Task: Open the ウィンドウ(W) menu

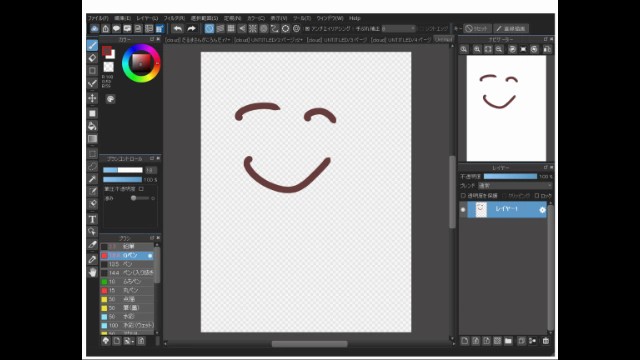Action: coord(330,18)
